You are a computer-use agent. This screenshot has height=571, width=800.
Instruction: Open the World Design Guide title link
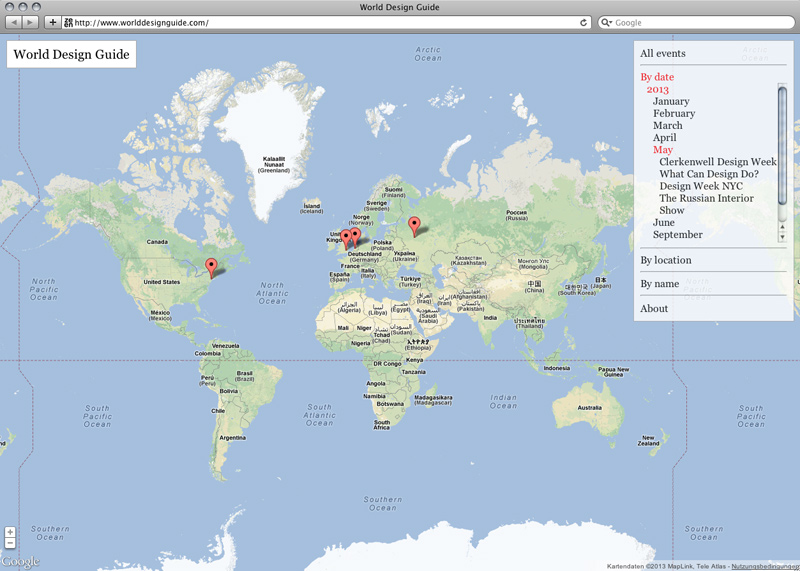pos(71,55)
